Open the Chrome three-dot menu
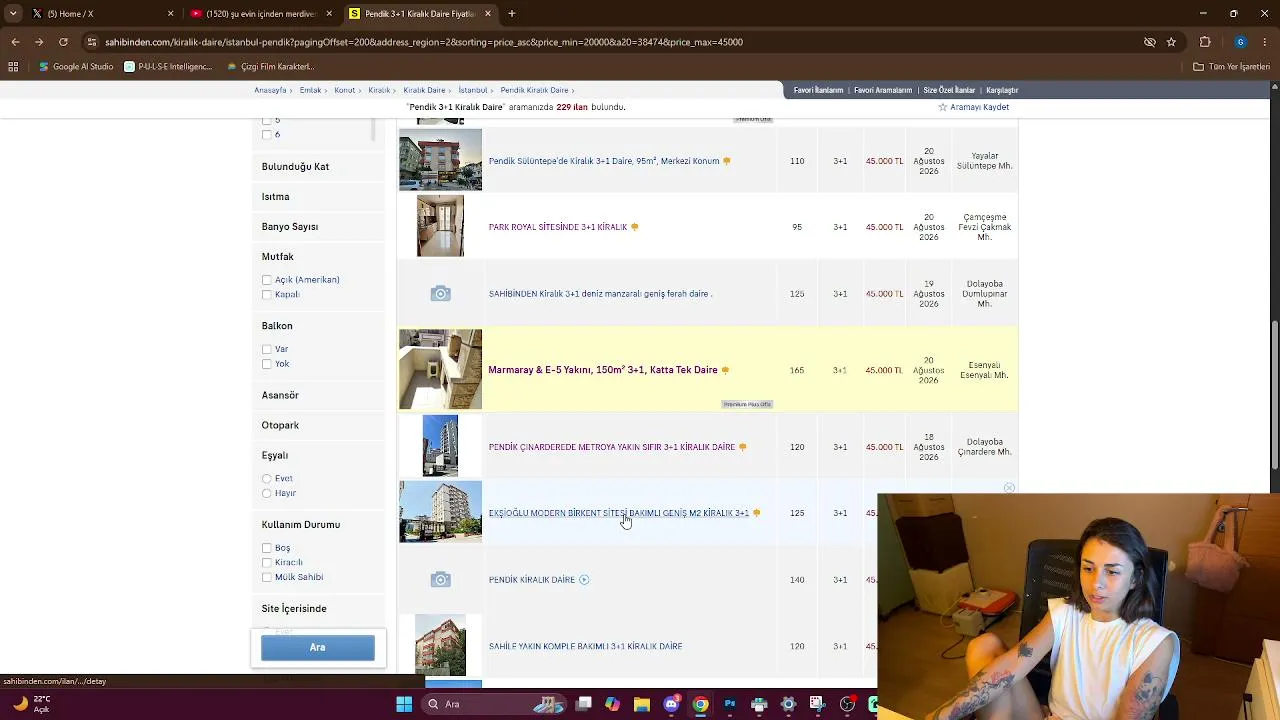 pos(1265,42)
